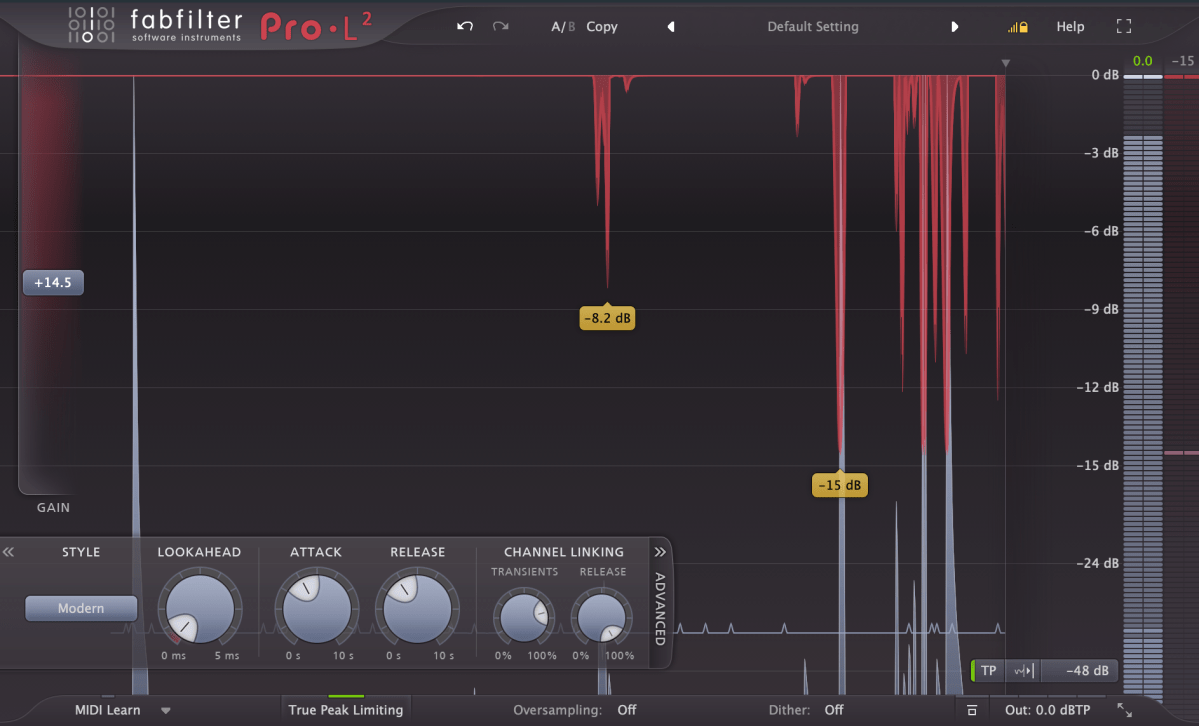Open the Oversampling Off menu
The height and width of the screenshot is (726, 1199).
626,710
